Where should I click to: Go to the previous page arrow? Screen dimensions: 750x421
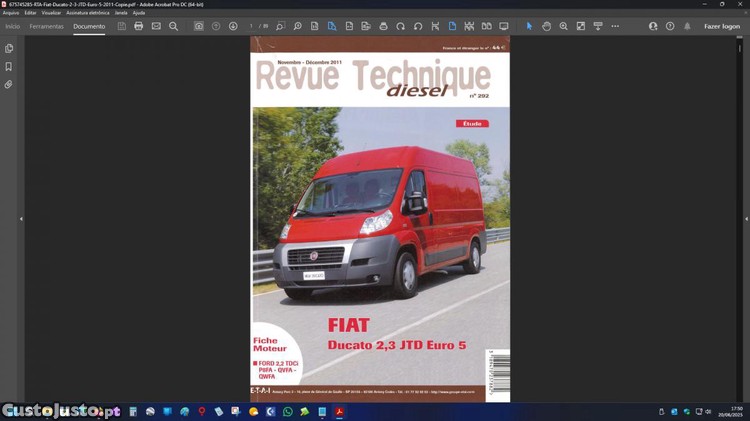click(216, 26)
